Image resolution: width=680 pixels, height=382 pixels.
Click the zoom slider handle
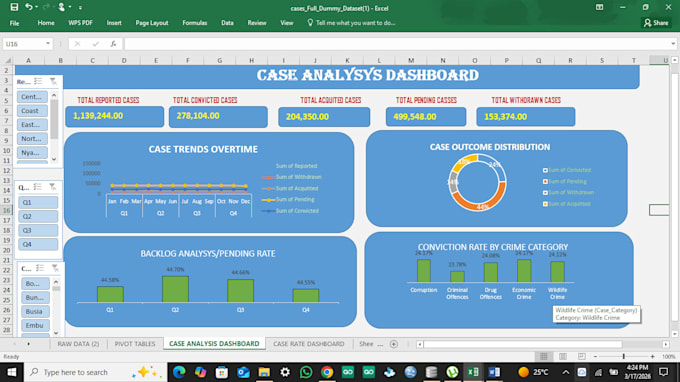624,356
